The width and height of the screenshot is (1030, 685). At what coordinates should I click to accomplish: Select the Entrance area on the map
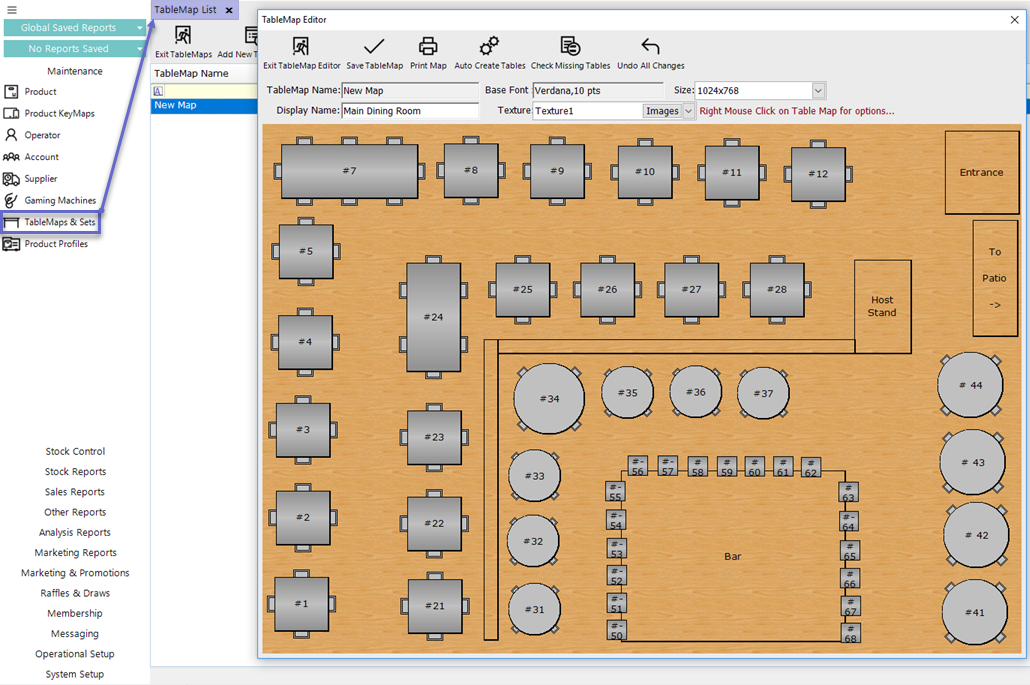[981, 172]
